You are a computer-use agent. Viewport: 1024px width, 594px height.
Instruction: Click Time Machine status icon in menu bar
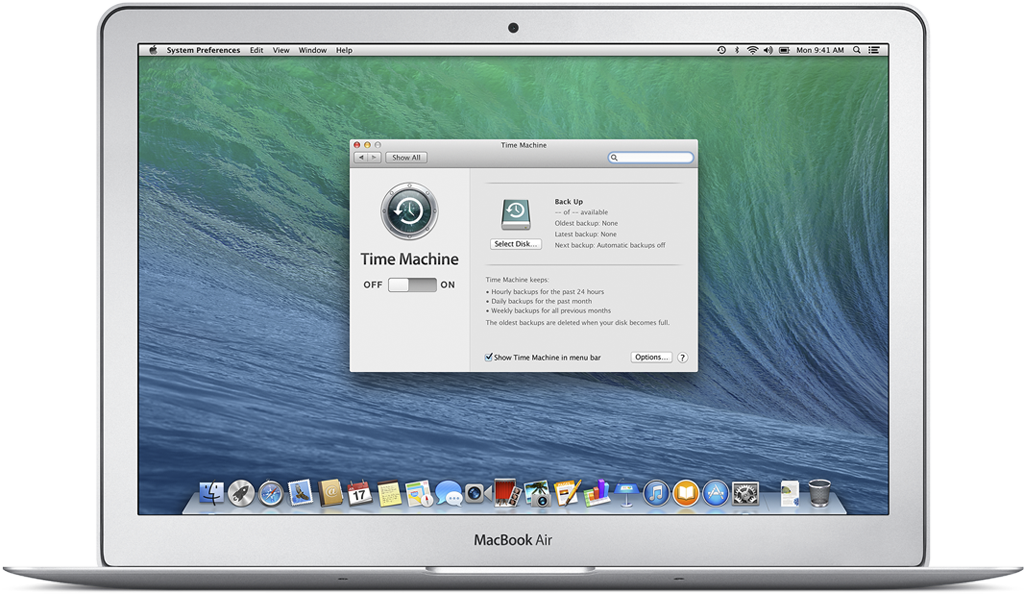(x=722, y=50)
